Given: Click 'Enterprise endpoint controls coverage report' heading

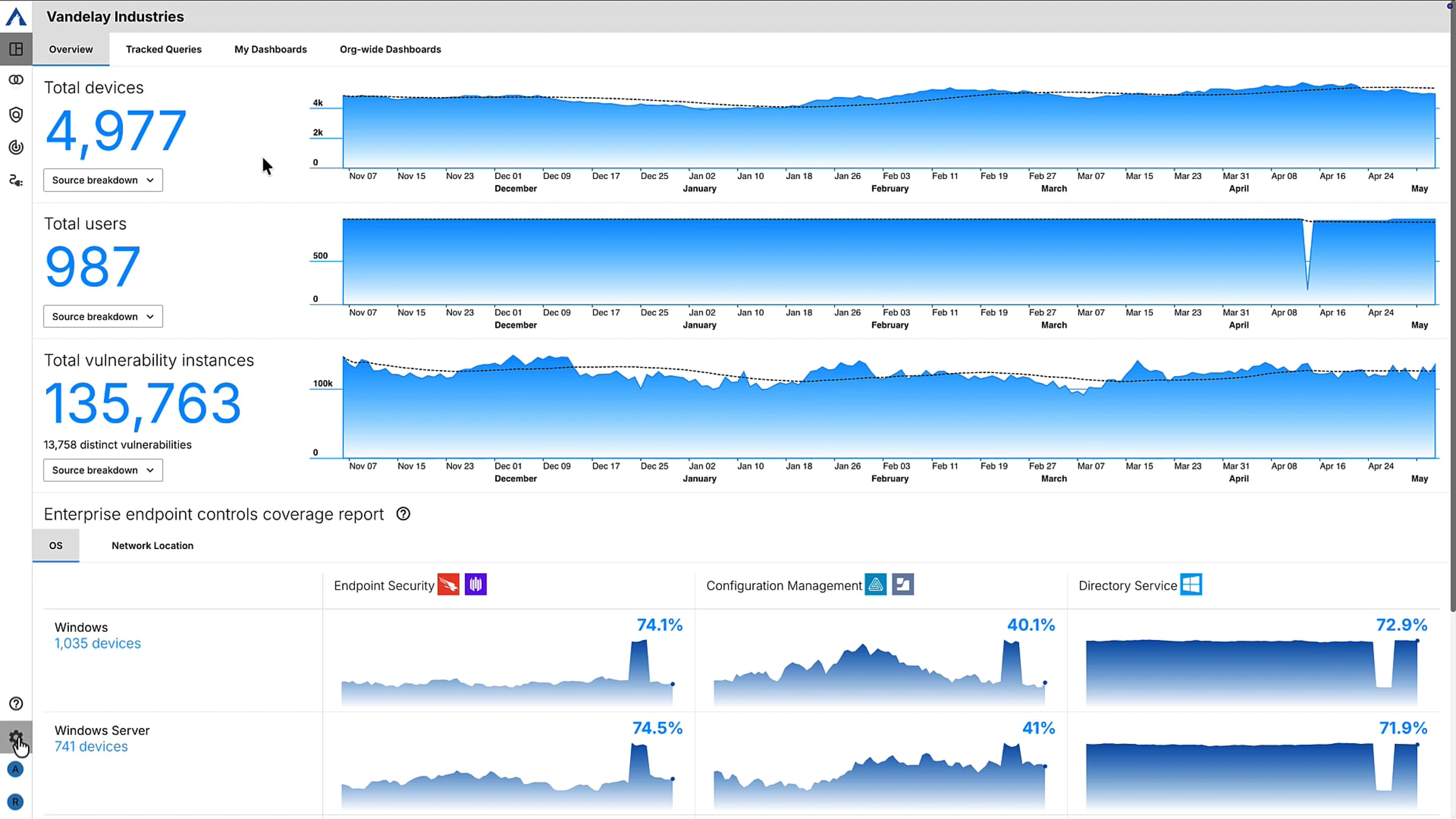Looking at the screenshot, I should click(x=214, y=514).
